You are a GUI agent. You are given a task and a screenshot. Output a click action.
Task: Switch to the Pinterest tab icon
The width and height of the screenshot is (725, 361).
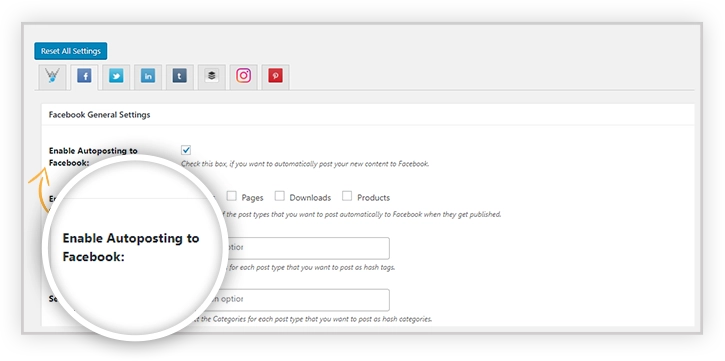coord(276,76)
